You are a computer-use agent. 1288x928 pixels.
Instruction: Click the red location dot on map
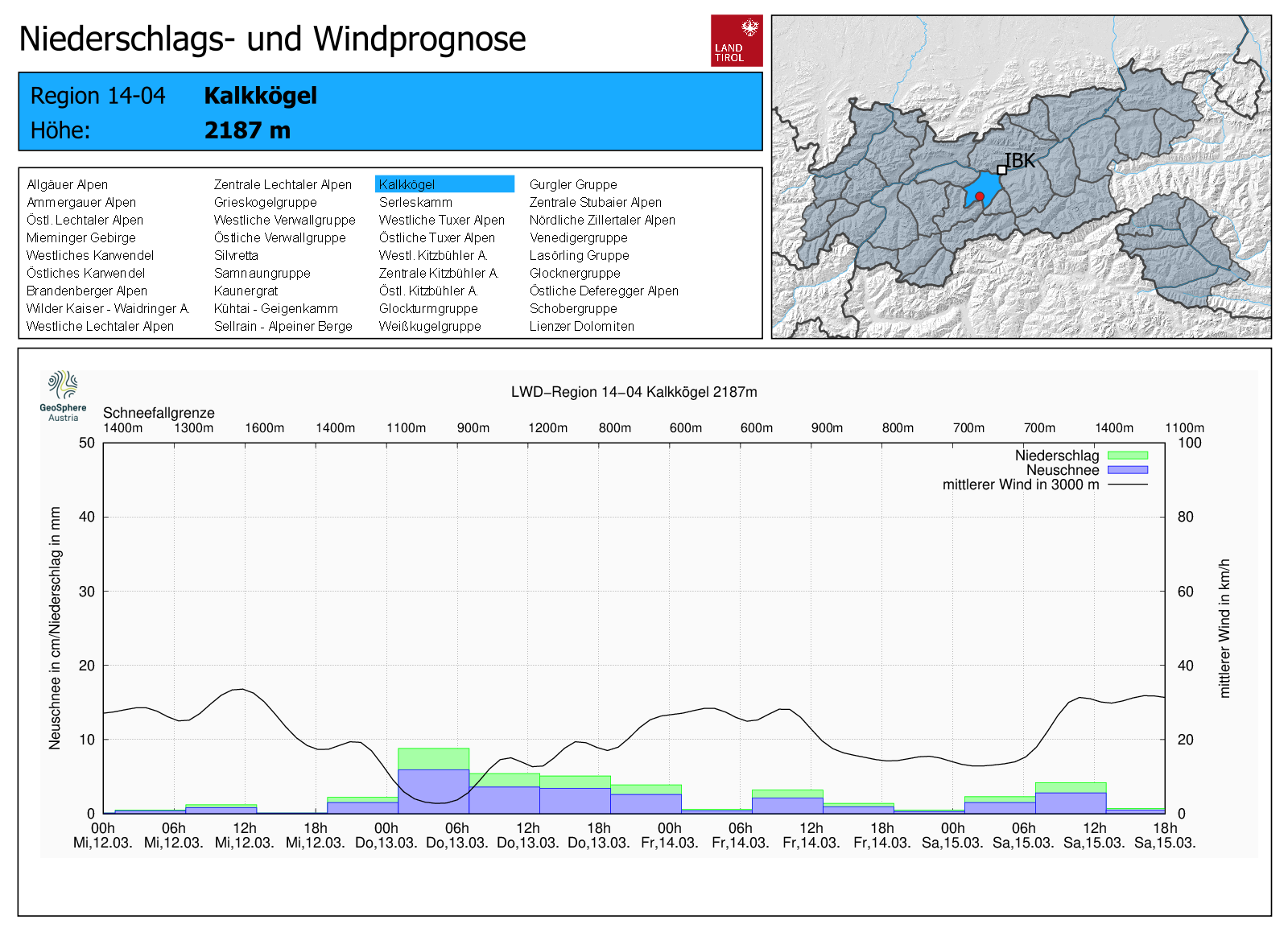pyautogui.click(x=980, y=196)
